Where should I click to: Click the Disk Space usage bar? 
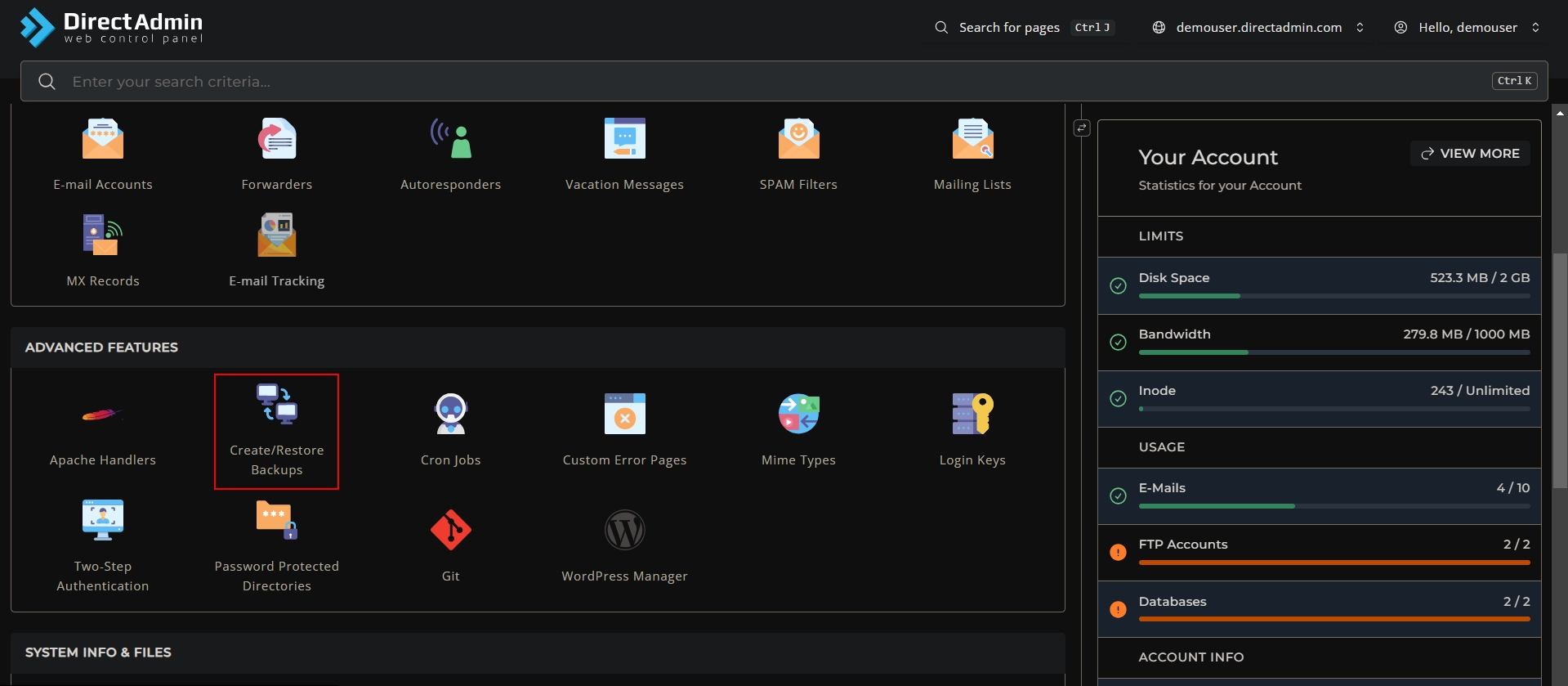click(x=1333, y=296)
